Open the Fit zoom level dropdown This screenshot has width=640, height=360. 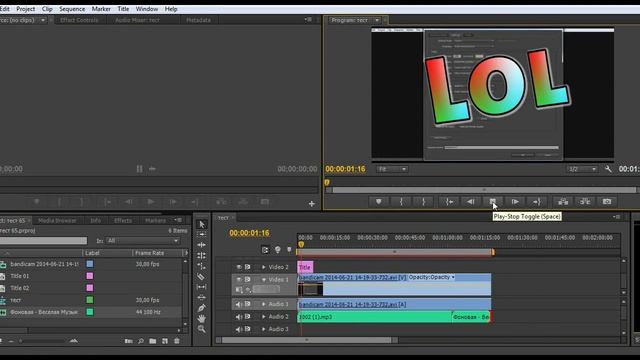click(392, 169)
